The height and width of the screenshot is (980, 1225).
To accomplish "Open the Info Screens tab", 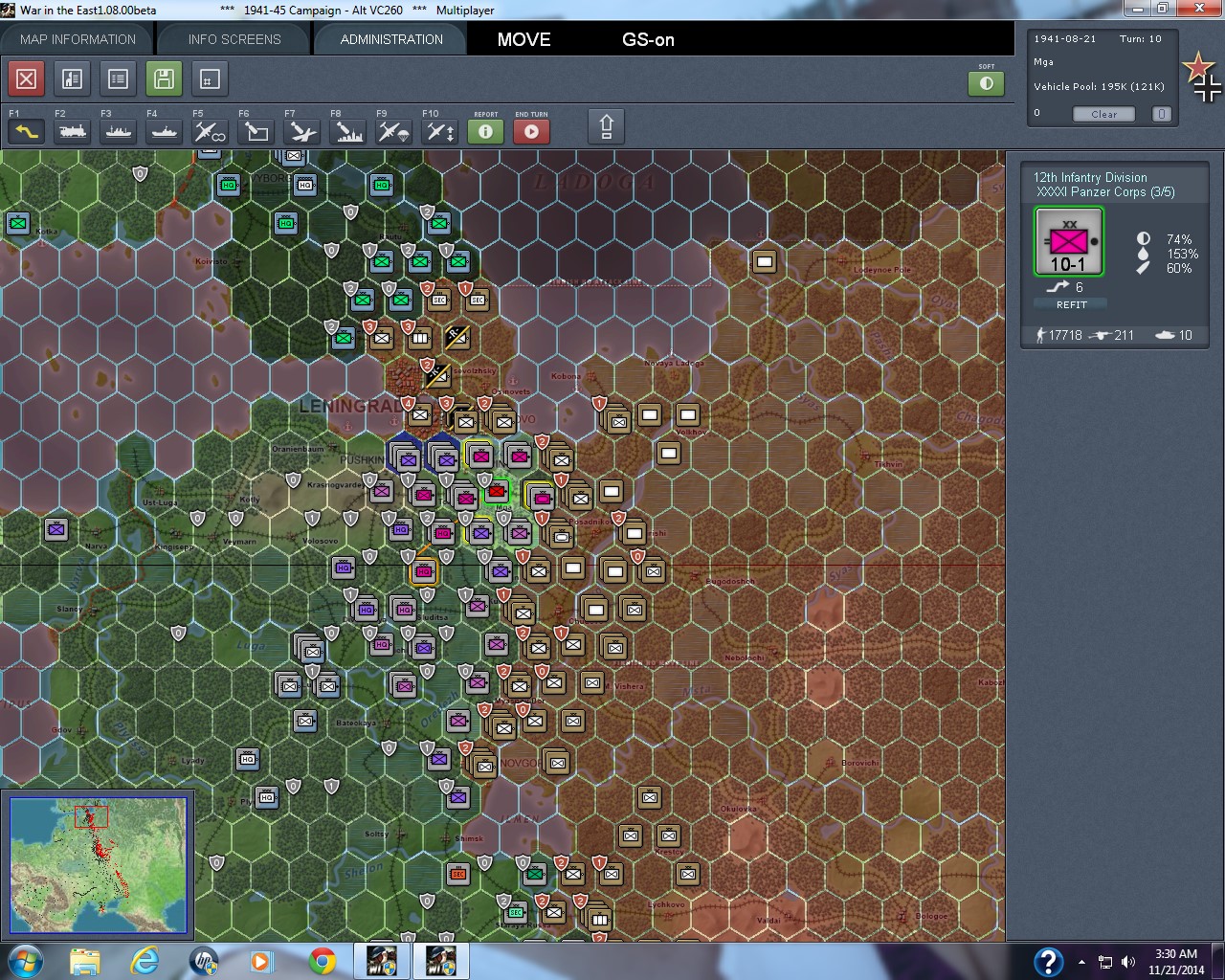I will click(234, 39).
